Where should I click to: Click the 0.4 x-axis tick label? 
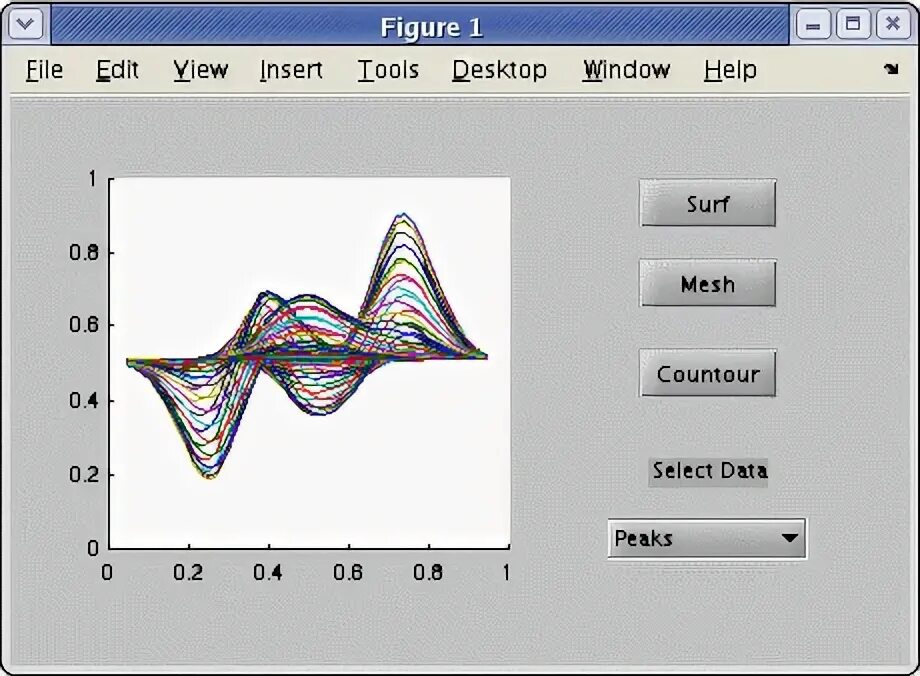268,572
